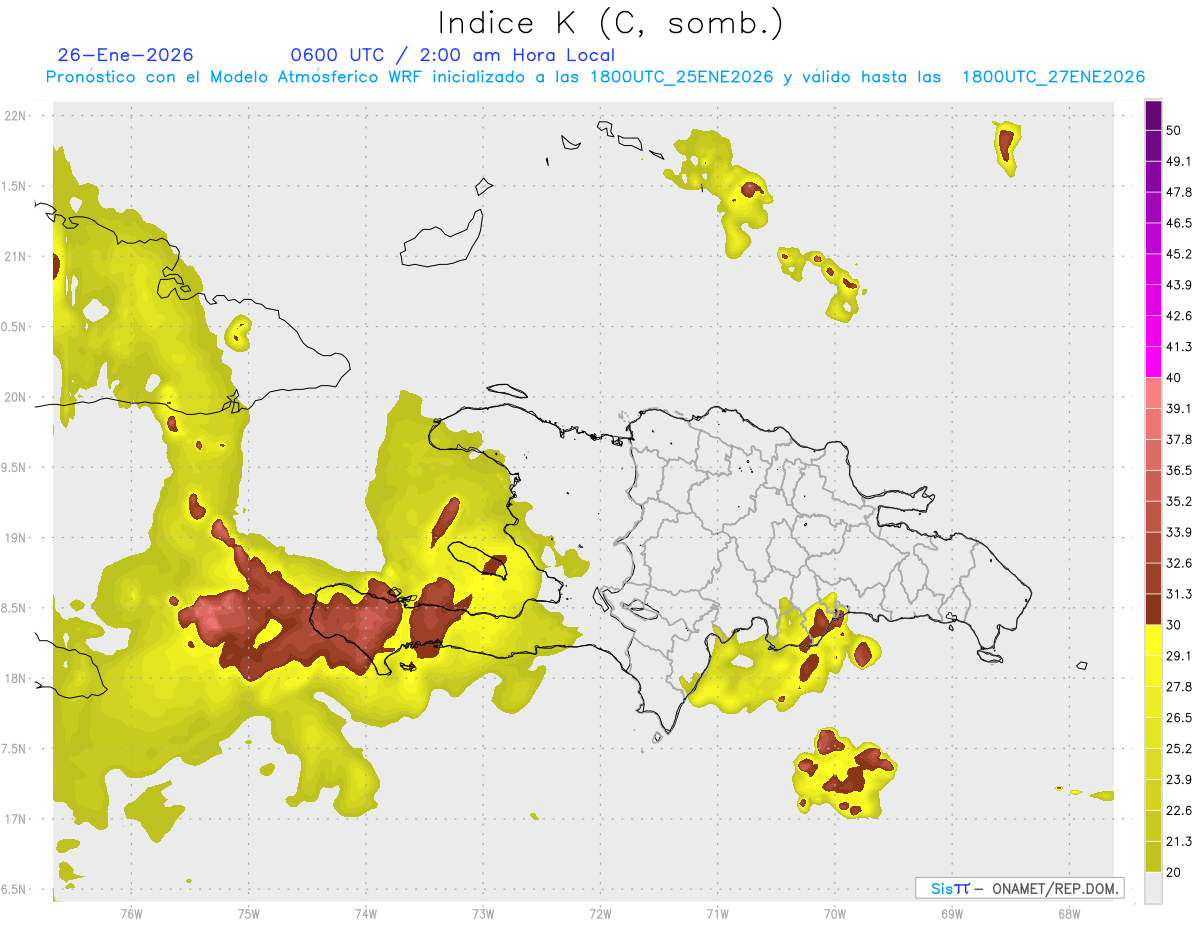
Task: Click the colorbar value "30"
Action: click(1174, 625)
